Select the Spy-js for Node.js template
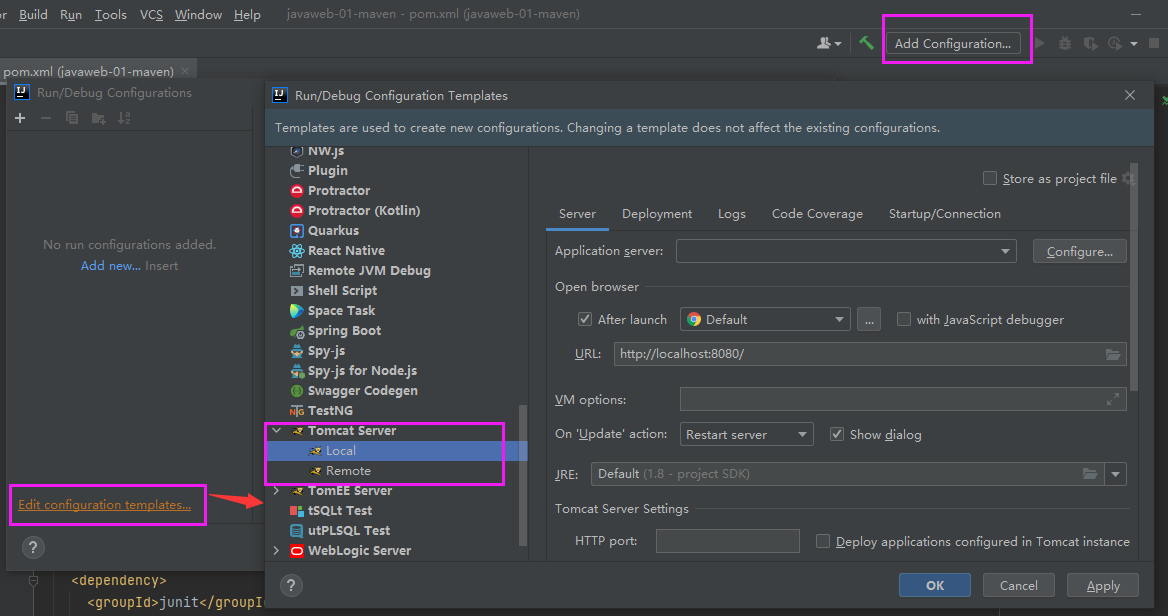Image resolution: width=1168 pixels, height=616 pixels. [x=362, y=371]
